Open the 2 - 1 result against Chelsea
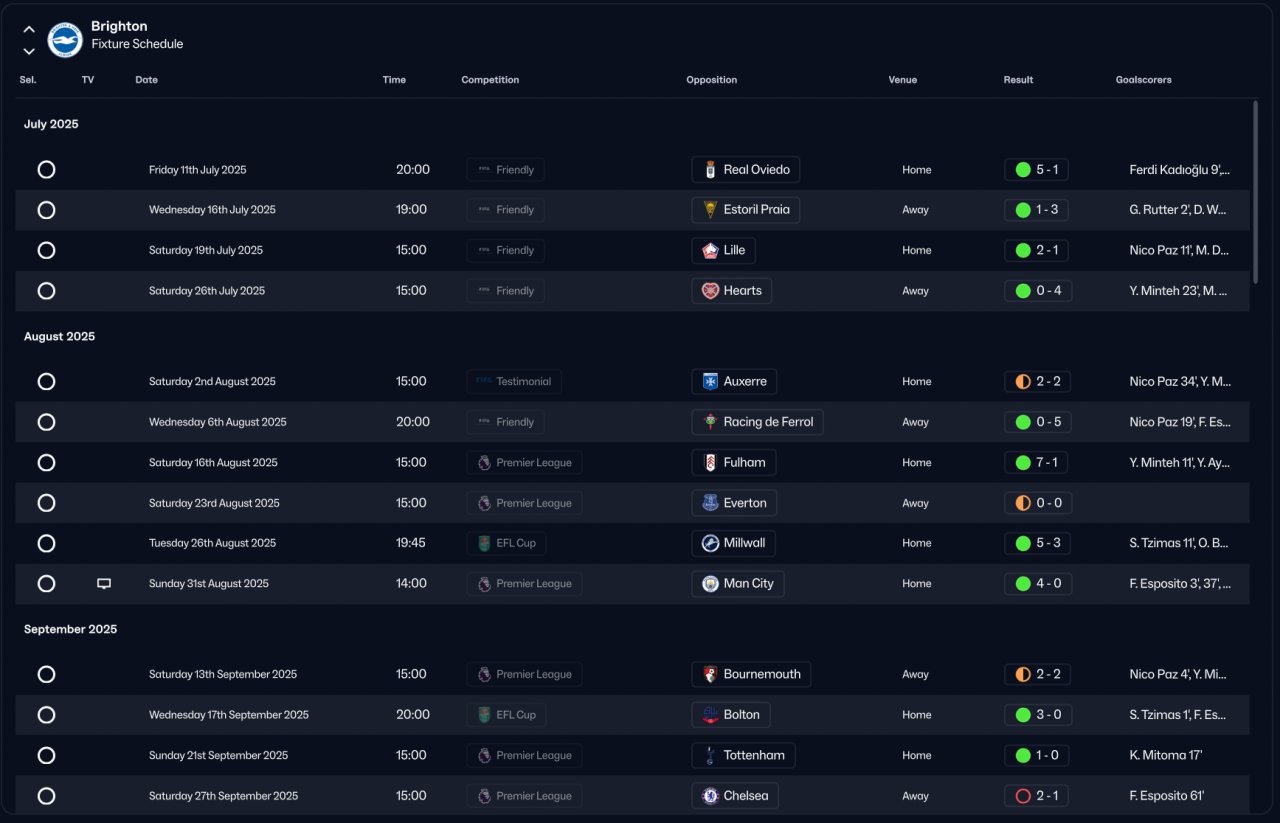Image resolution: width=1280 pixels, height=823 pixels. pos(1037,796)
